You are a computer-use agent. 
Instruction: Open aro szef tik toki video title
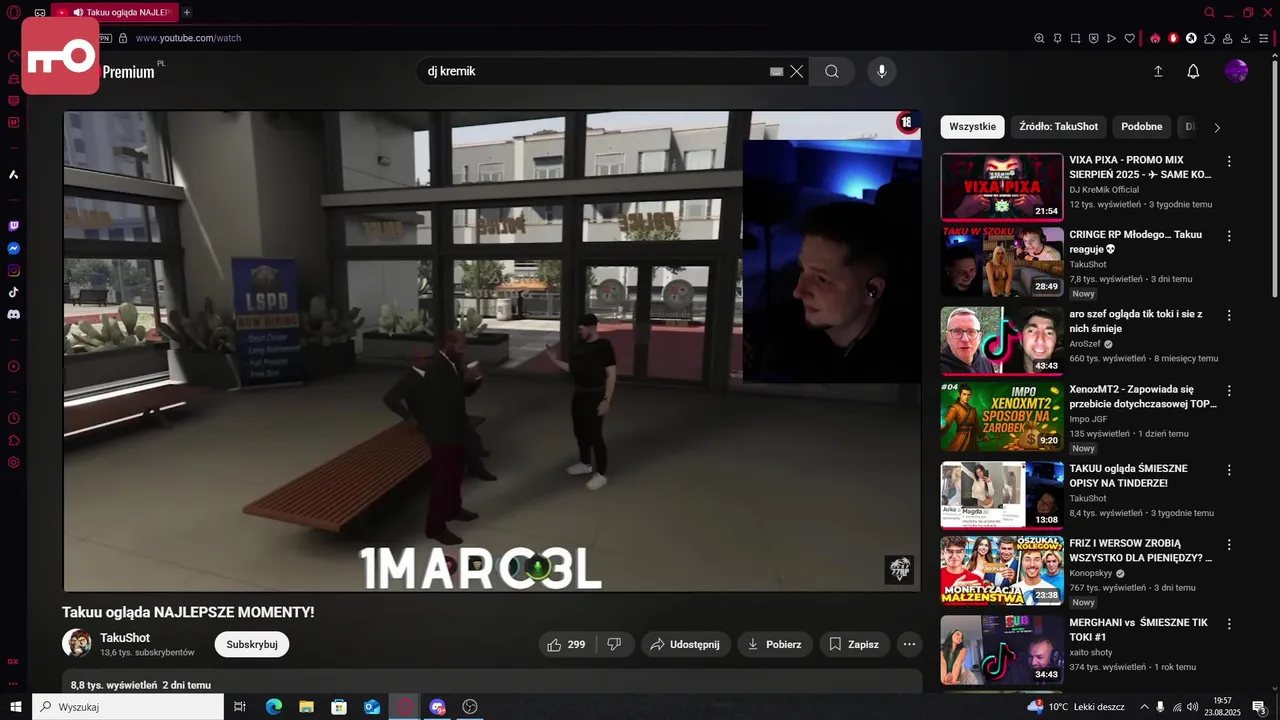click(1136, 321)
